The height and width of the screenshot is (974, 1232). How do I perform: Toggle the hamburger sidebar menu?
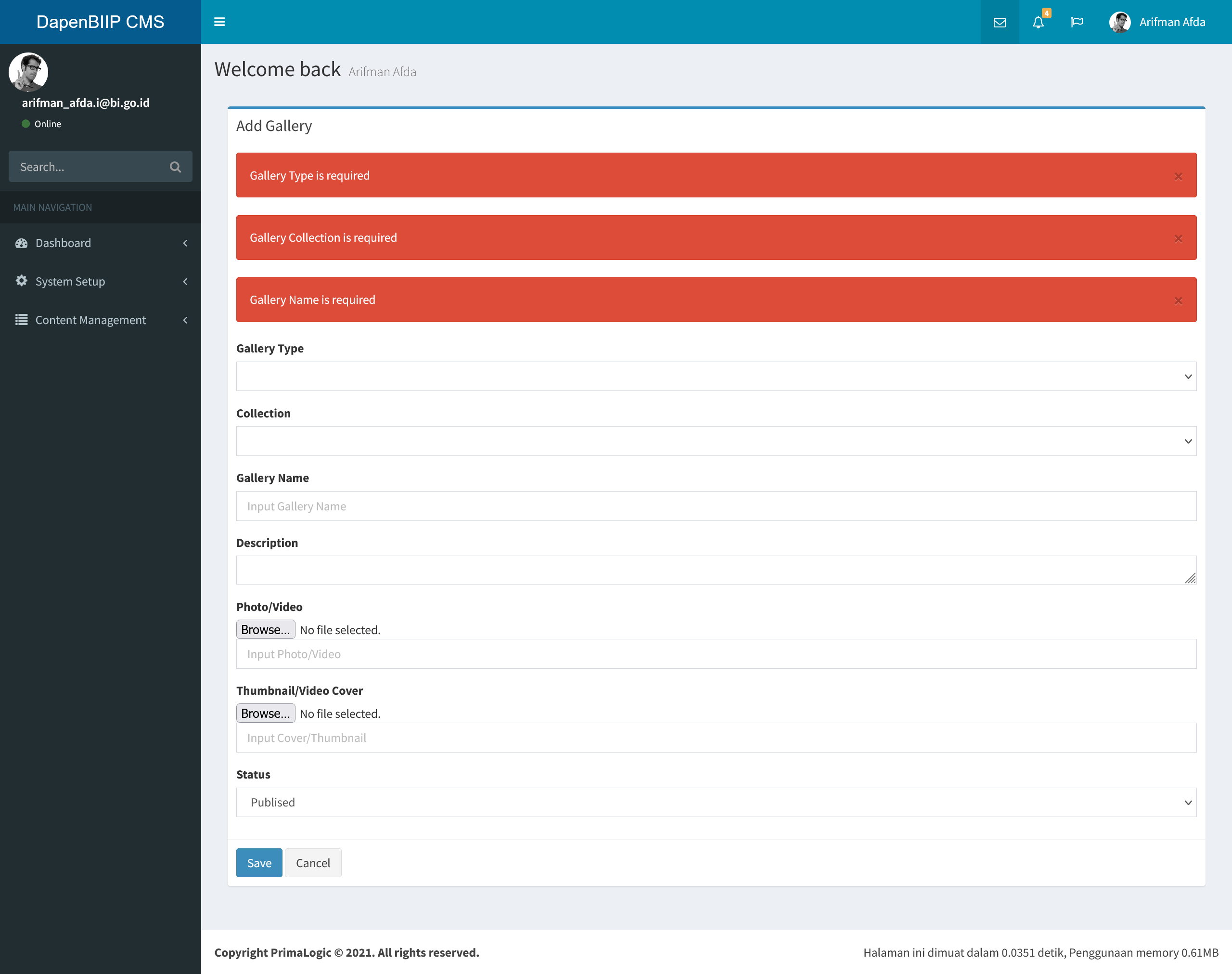pos(219,22)
